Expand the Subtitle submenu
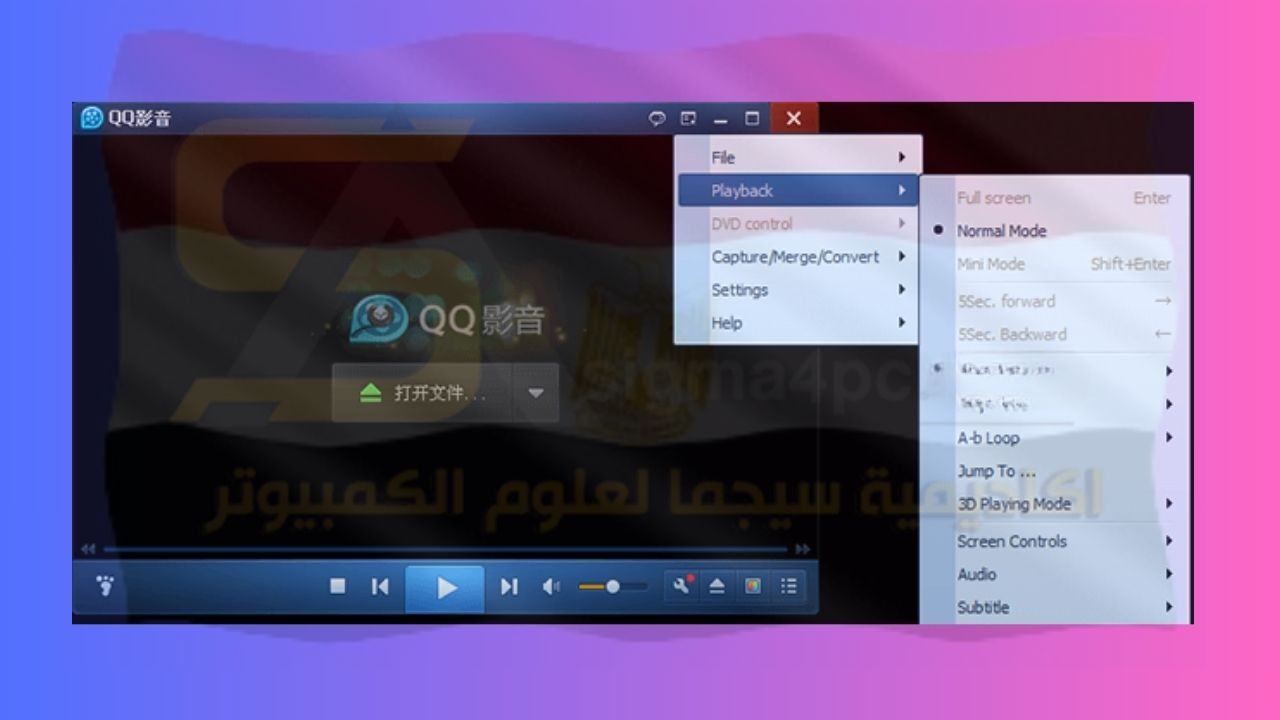This screenshot has width=1280, height=720. coord(1054,606)
